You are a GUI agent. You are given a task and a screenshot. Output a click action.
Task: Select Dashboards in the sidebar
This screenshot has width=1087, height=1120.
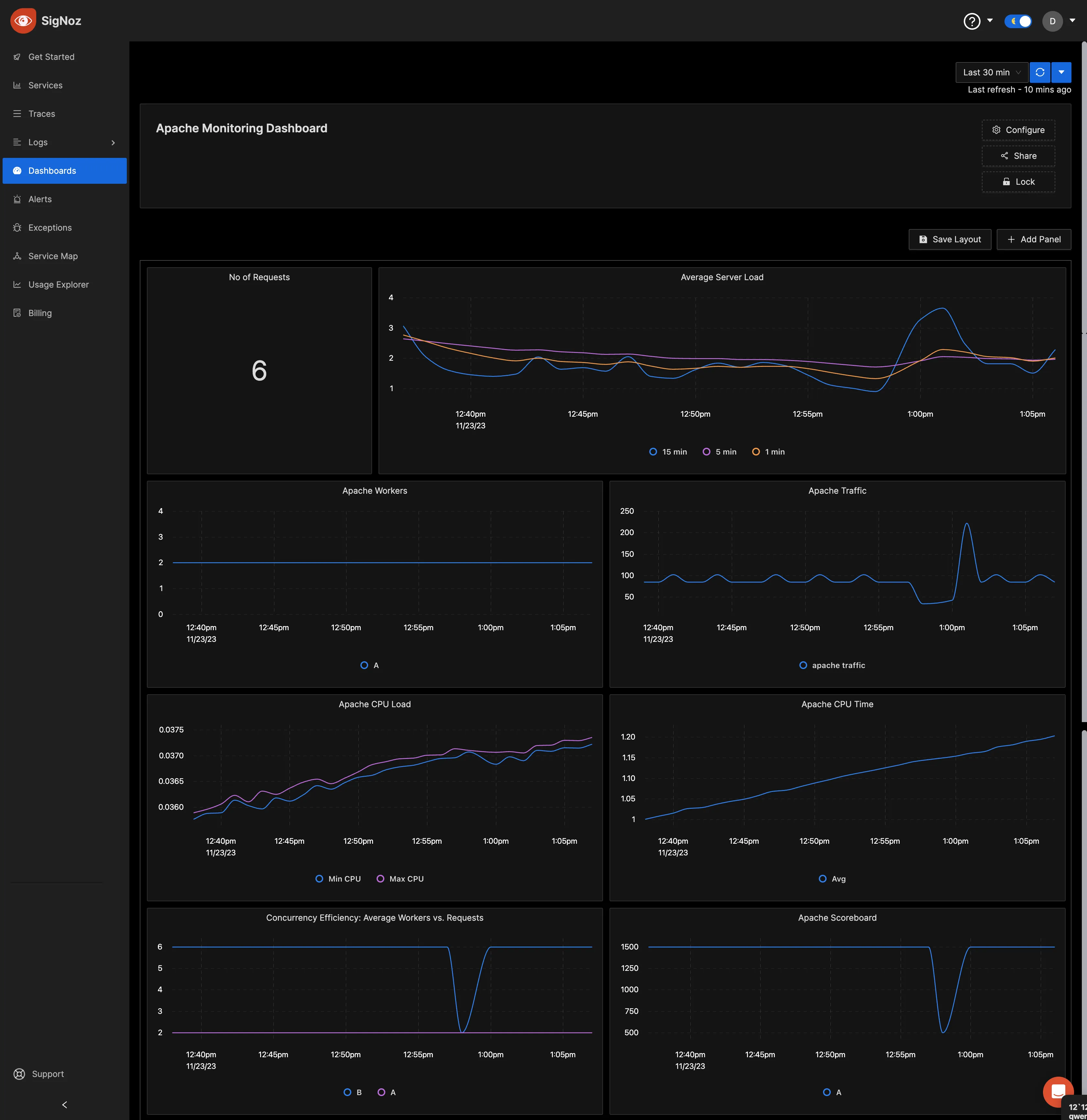pyautogui.click(x=65, y=171)
